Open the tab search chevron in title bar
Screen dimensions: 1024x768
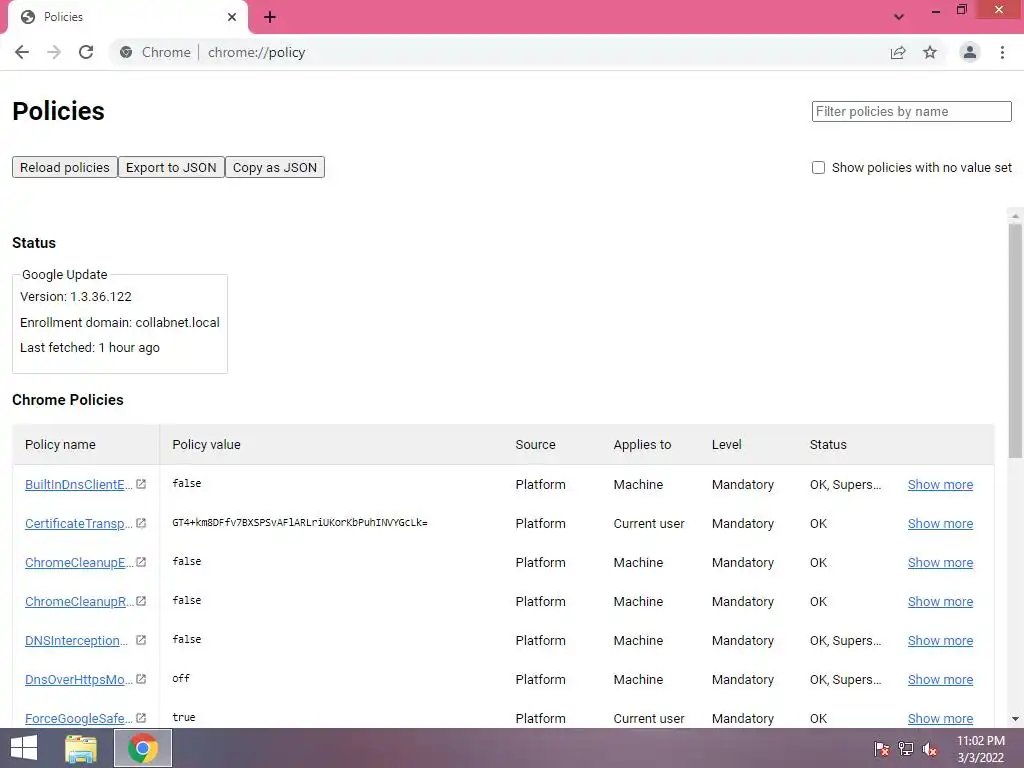click(899, 17)
